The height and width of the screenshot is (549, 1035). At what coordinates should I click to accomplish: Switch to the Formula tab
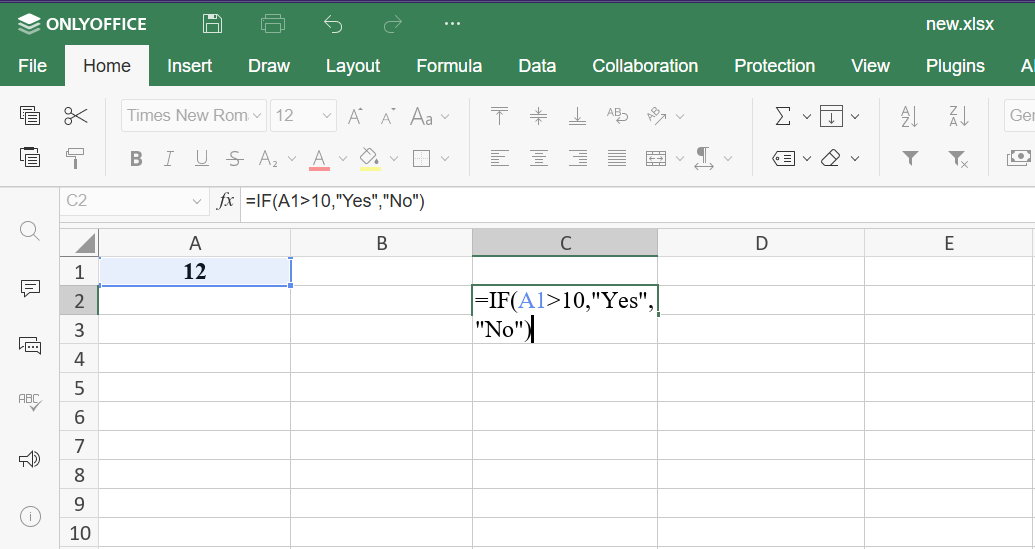tap(449, 66)
